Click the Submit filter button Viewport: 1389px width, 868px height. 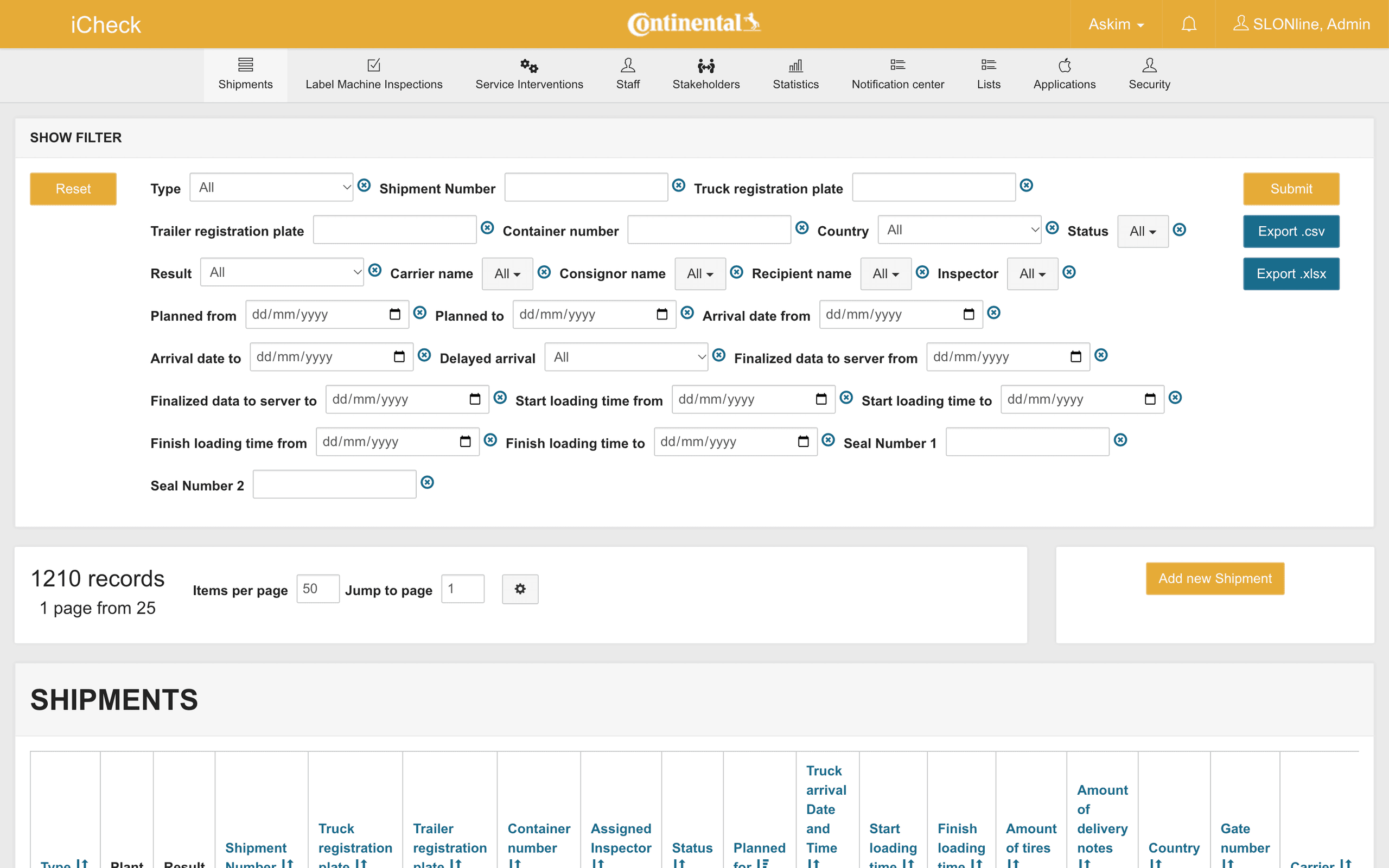pyautogui.click(x=1291, y=189)
